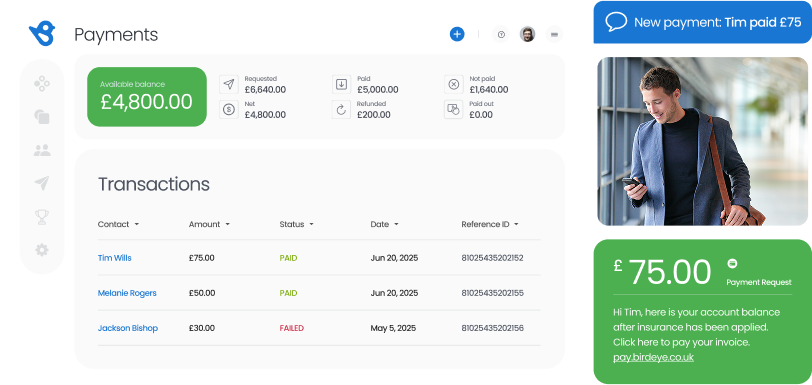The width and height of the screenshot is (812, 385).
Task: Click the blue plus add button
Action: 457,35
